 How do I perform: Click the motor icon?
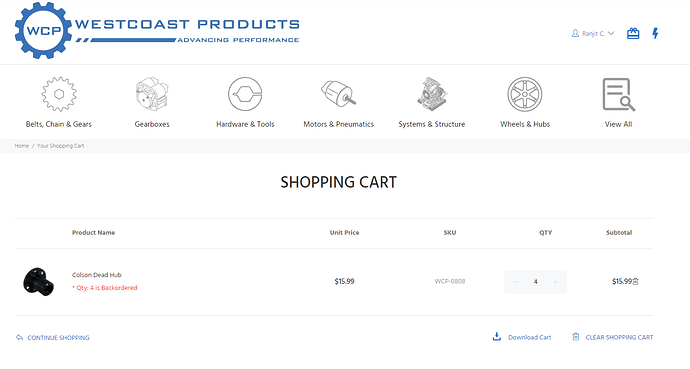point(338,93)
